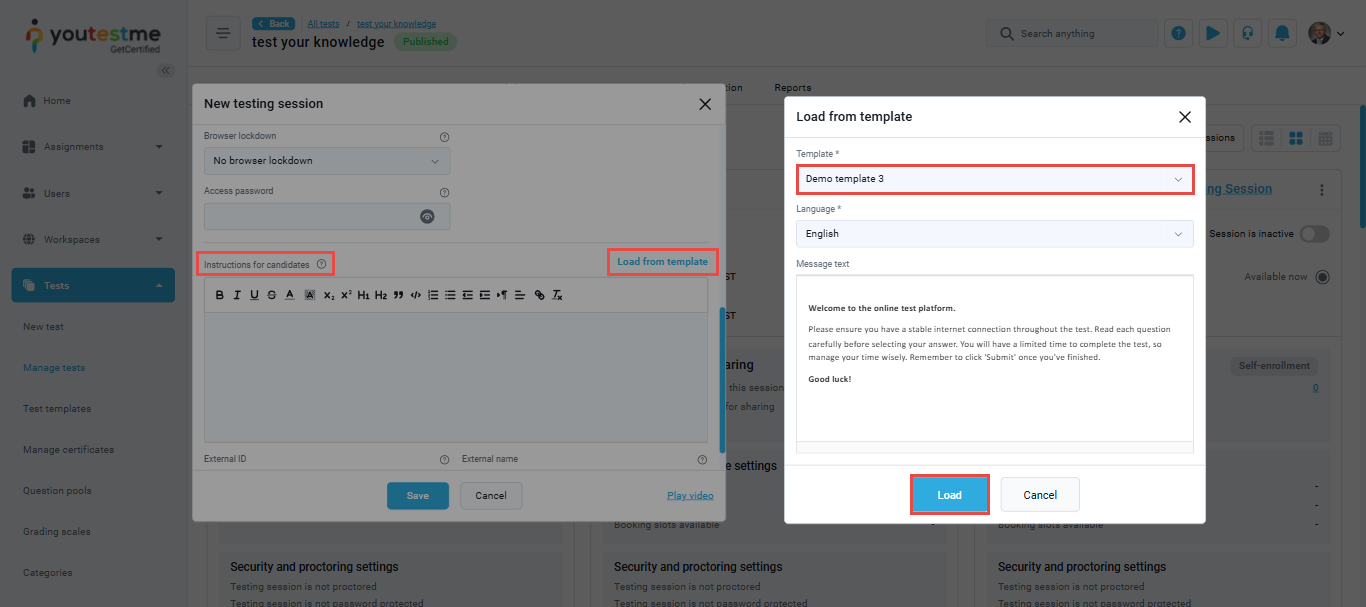
Task: Click Load button in template dialog
Action: (950, 495)
